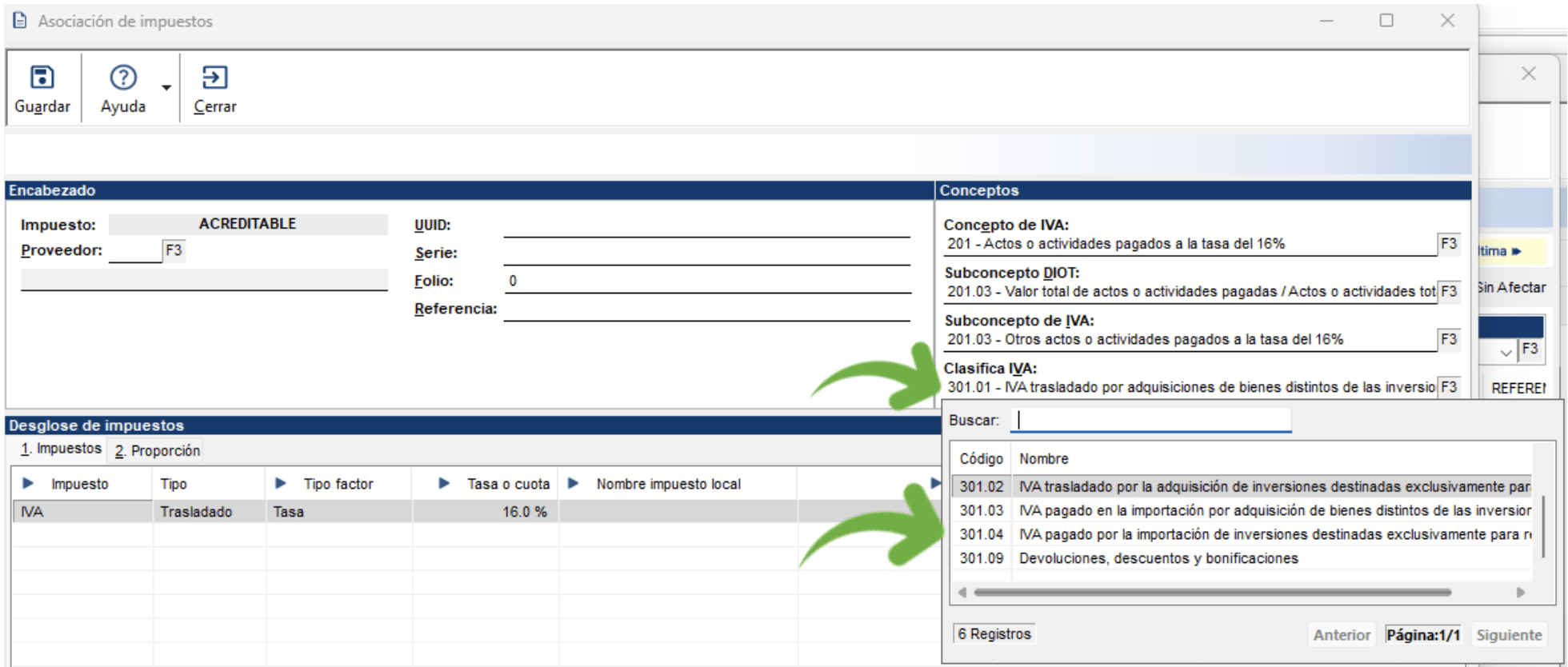Open F3 lookup for Subconcepto de IVA

click(x=1448, y=340)
